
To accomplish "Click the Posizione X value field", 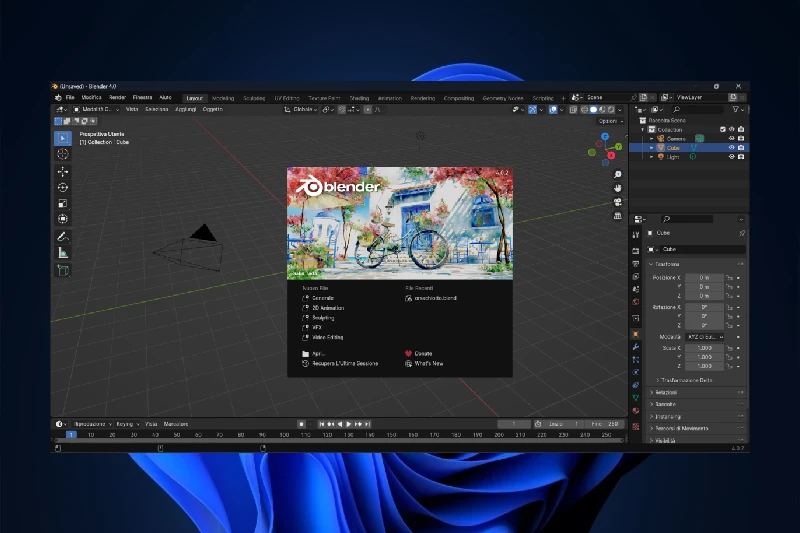I will coord(704,277).
